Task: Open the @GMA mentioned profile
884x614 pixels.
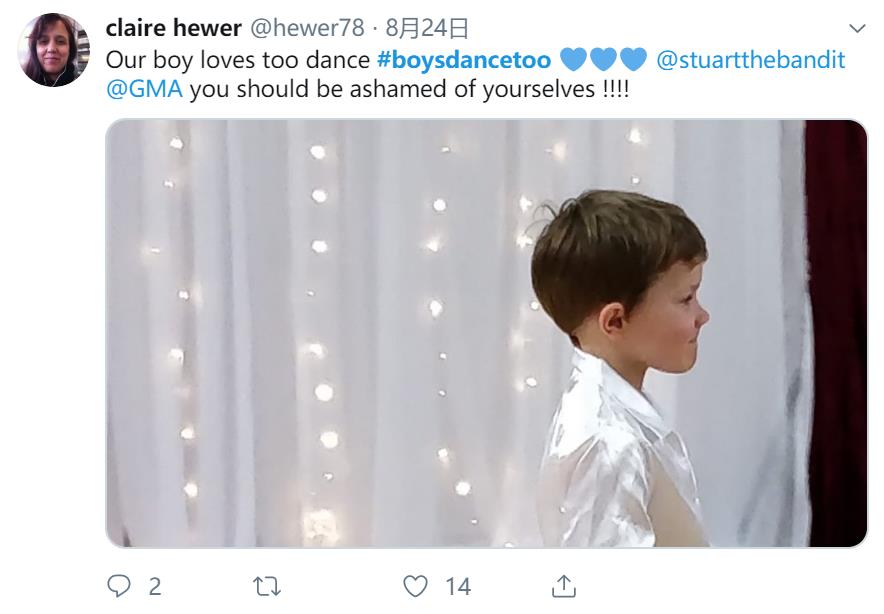Action: (144, 89)
